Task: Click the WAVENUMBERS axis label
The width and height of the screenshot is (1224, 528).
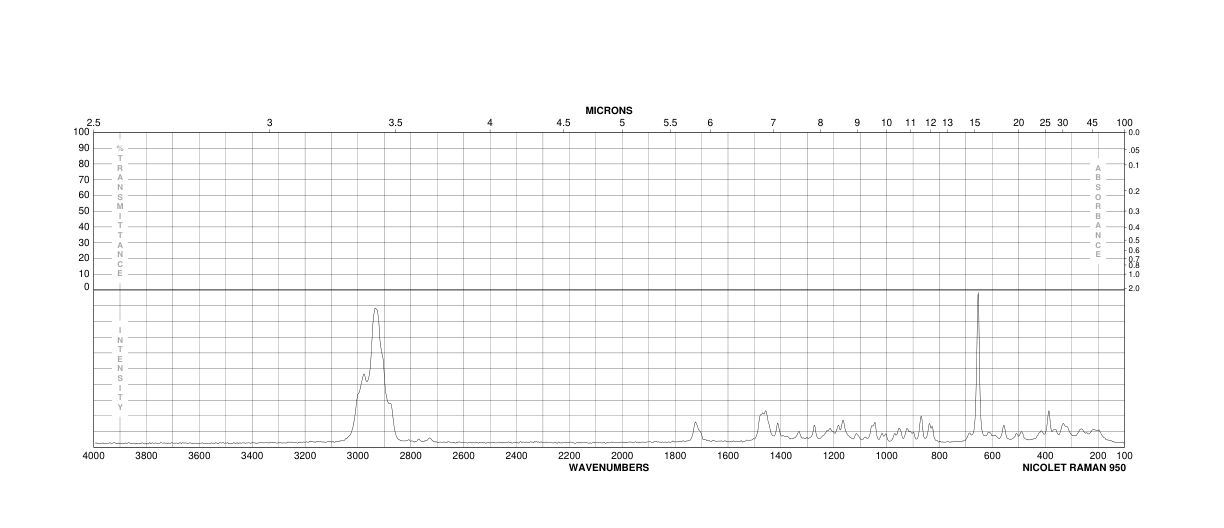Action: (609, 467)
